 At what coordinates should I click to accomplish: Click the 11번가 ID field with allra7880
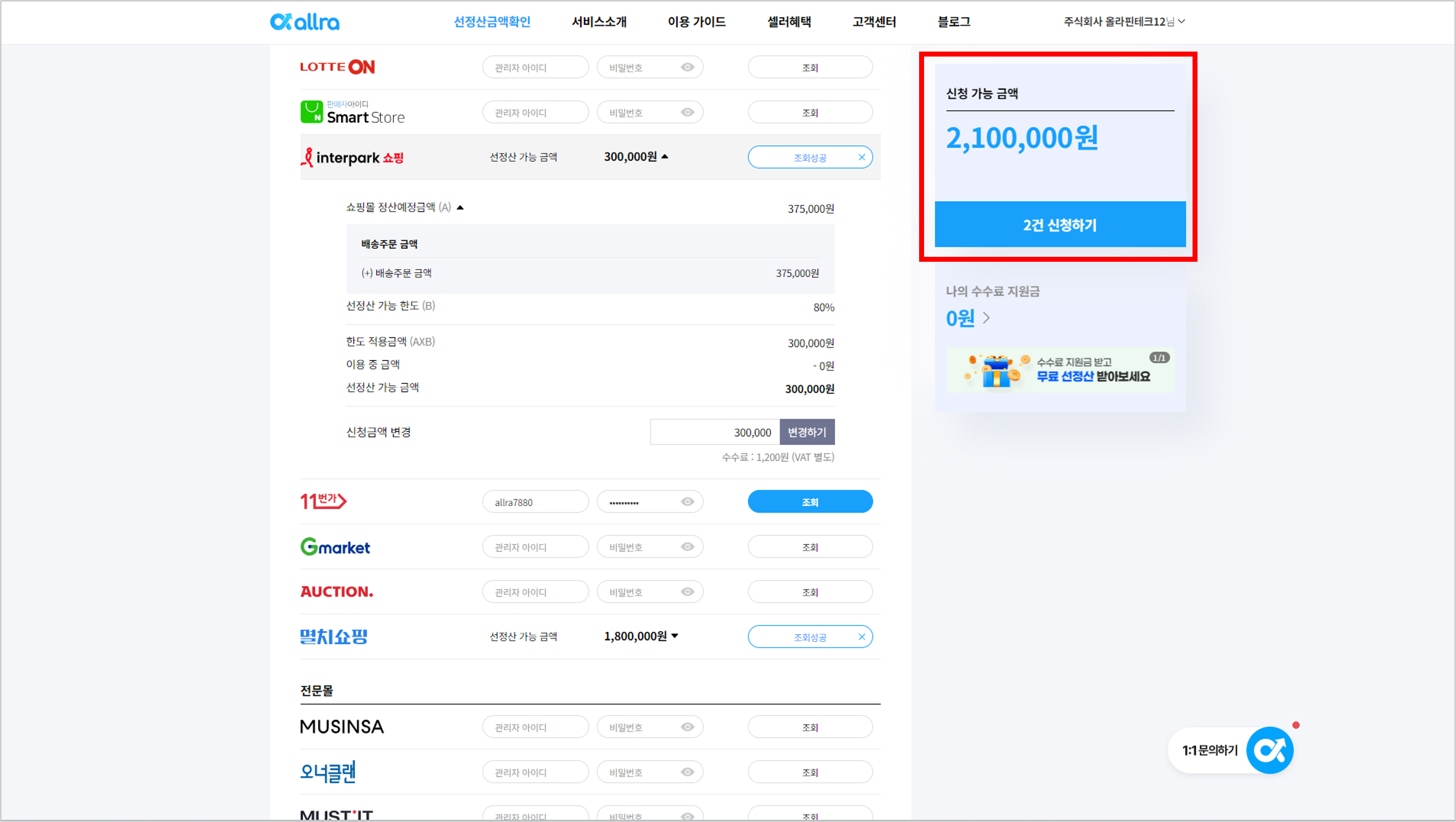pyautogui.click(x=536, y=502)
